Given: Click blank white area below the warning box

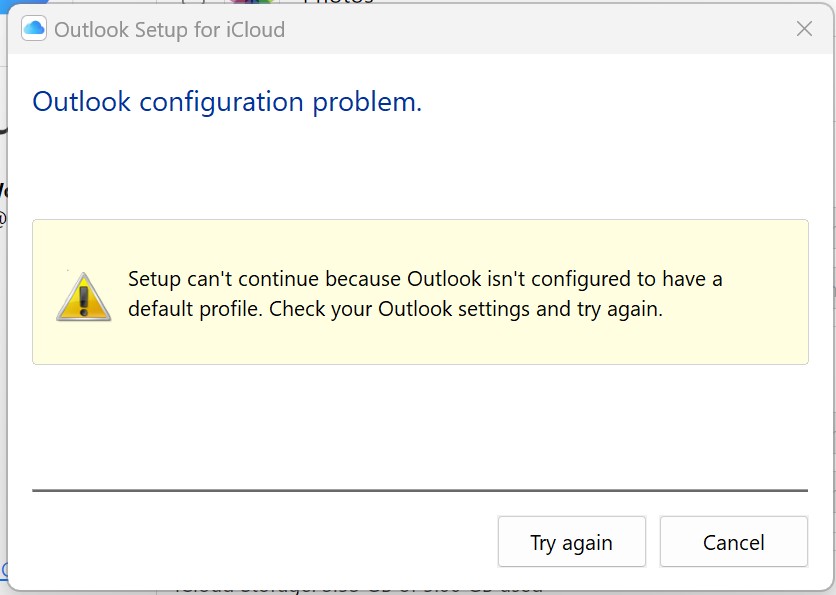Looking at the screenshot, I should coord(420,425).
